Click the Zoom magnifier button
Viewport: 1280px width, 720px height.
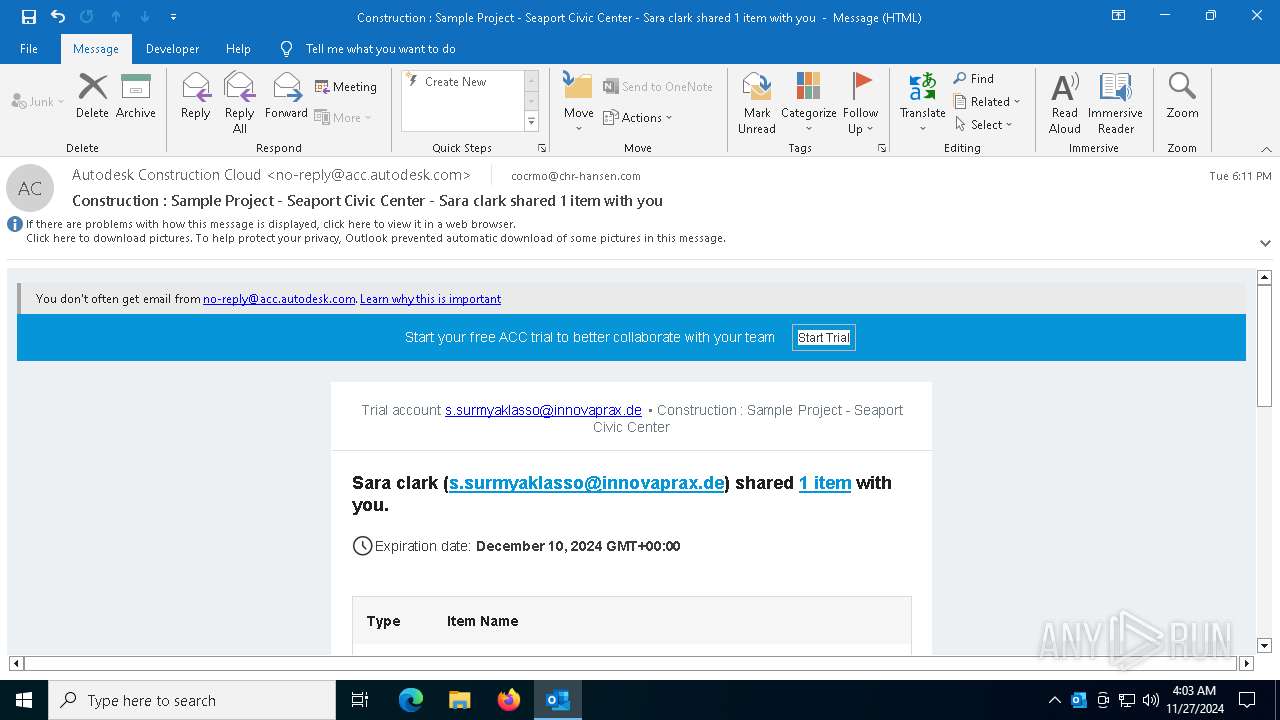coord(1182,96)
